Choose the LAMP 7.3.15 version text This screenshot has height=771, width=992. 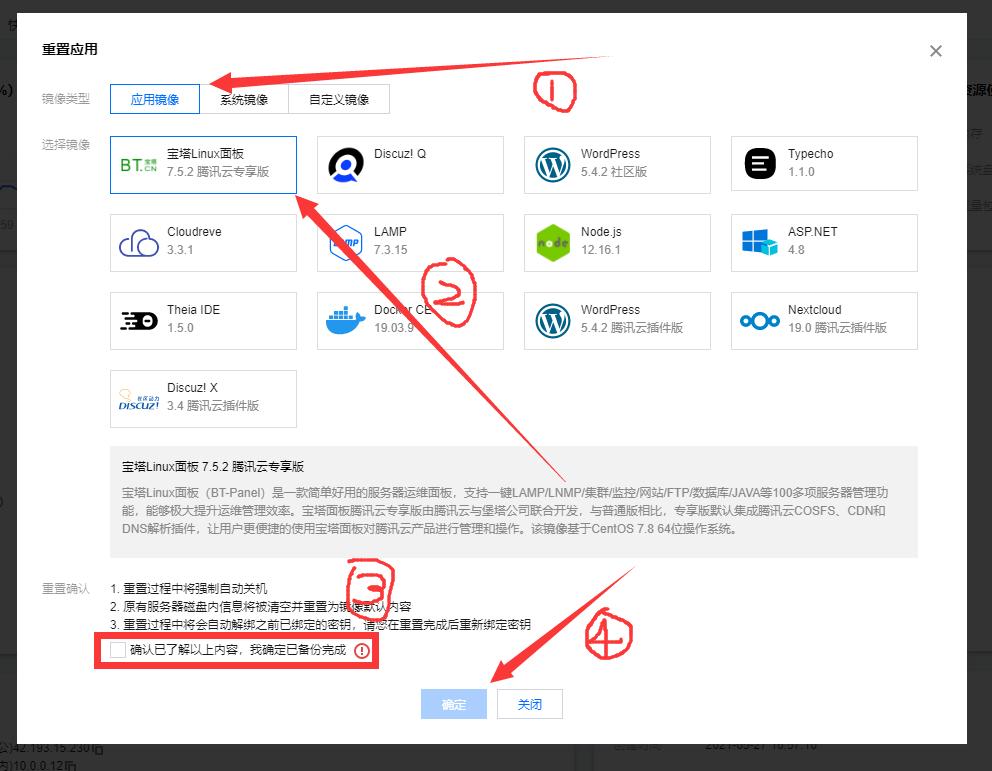pos(390,250)
